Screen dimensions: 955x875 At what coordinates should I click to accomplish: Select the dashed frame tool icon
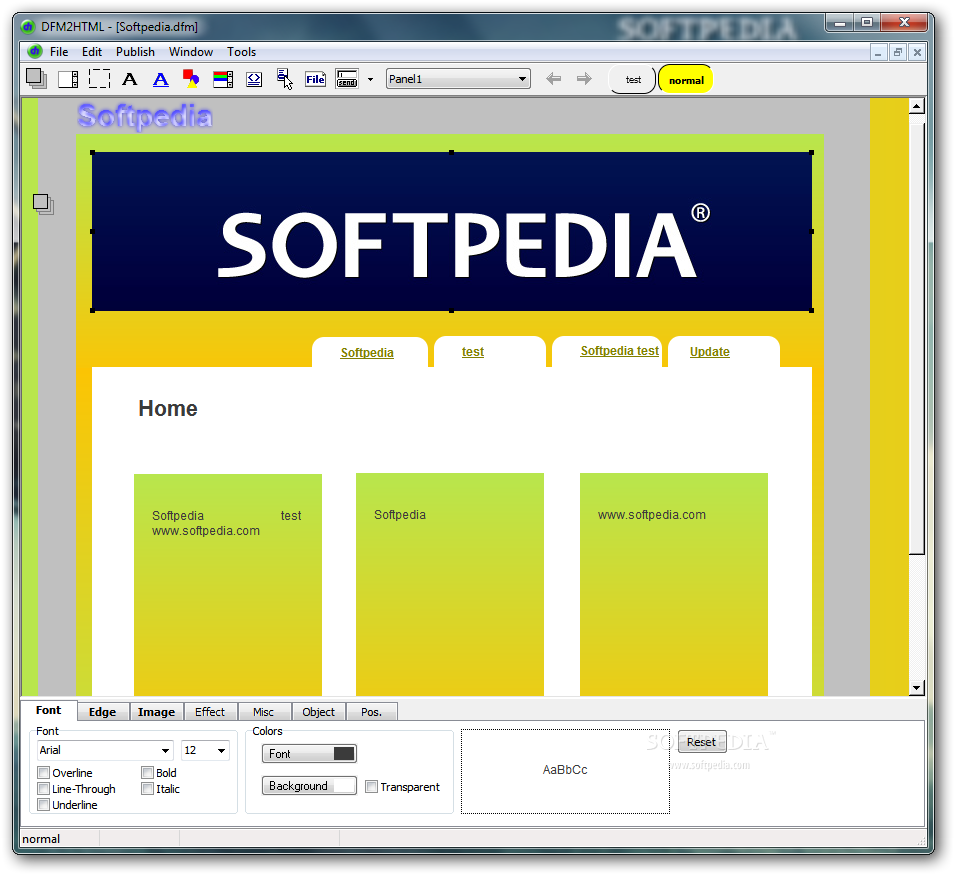99,79
